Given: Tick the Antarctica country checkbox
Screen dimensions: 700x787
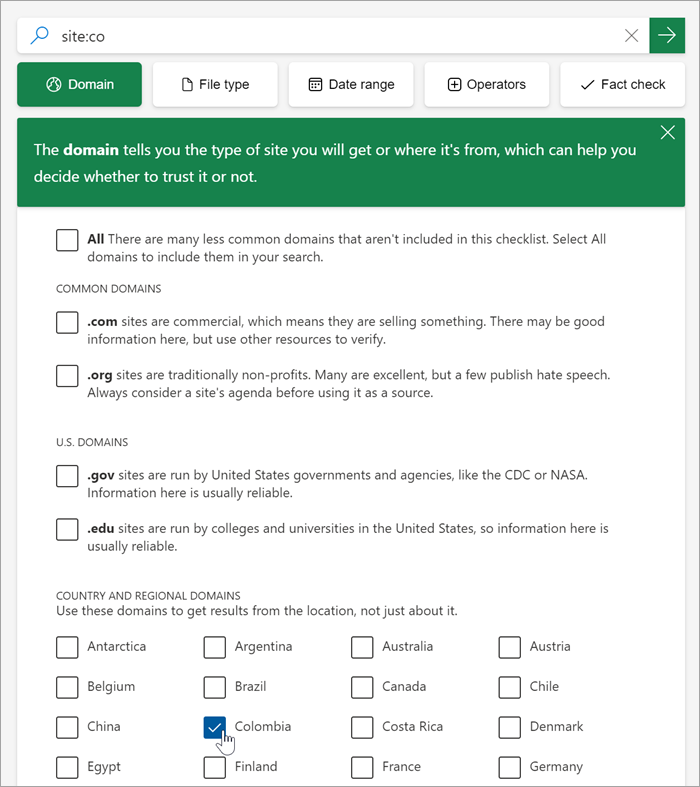Looking at the screenshot, I should click(x=67, y=647).
